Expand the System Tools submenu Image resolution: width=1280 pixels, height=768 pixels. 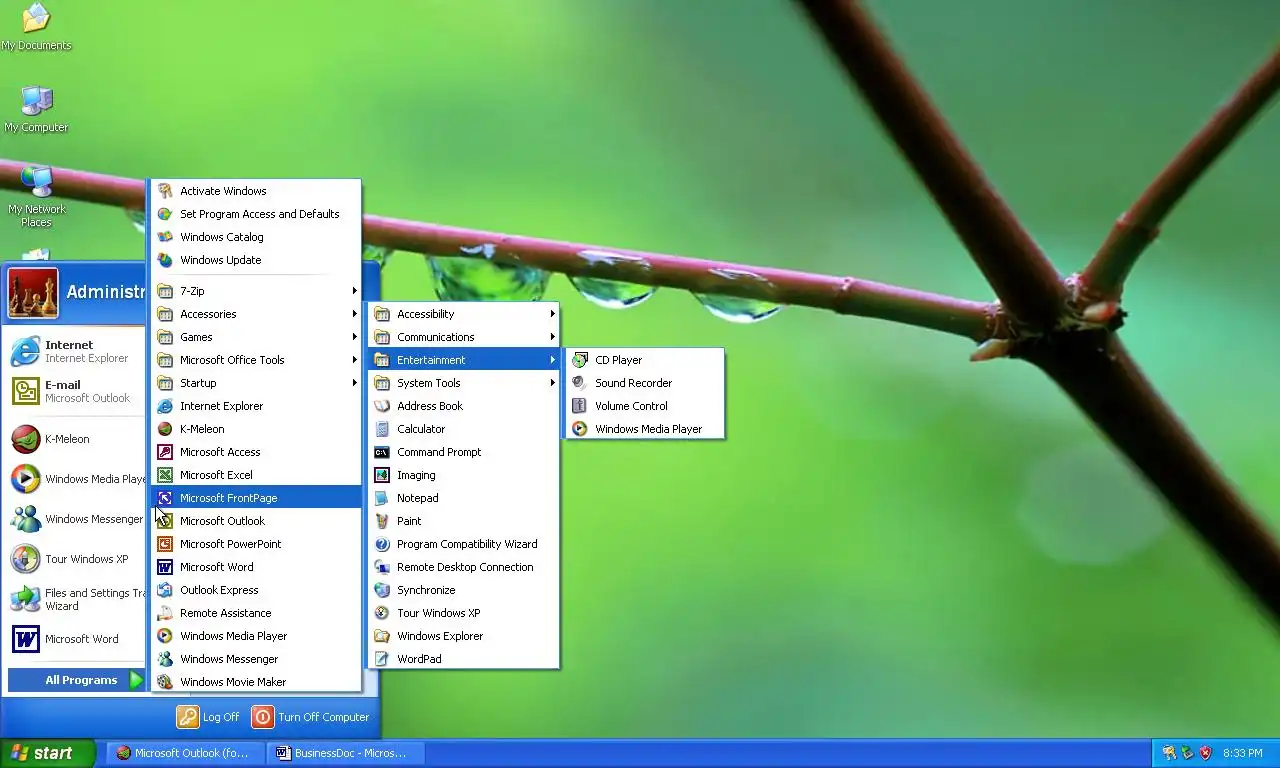[x=463, y=383]
